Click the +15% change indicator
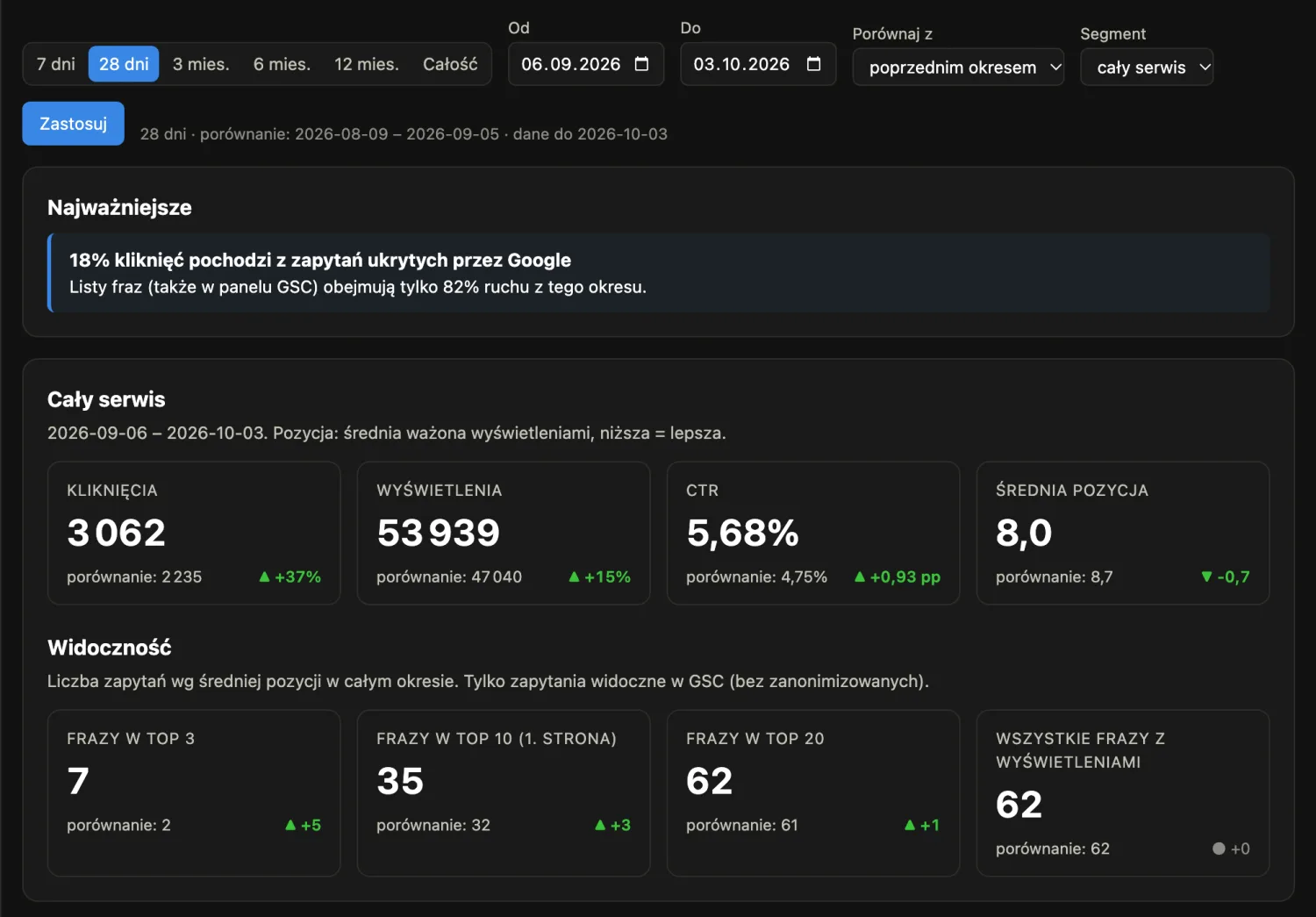This screenshot has width=1316, height=917. click(x=599, y=577)
